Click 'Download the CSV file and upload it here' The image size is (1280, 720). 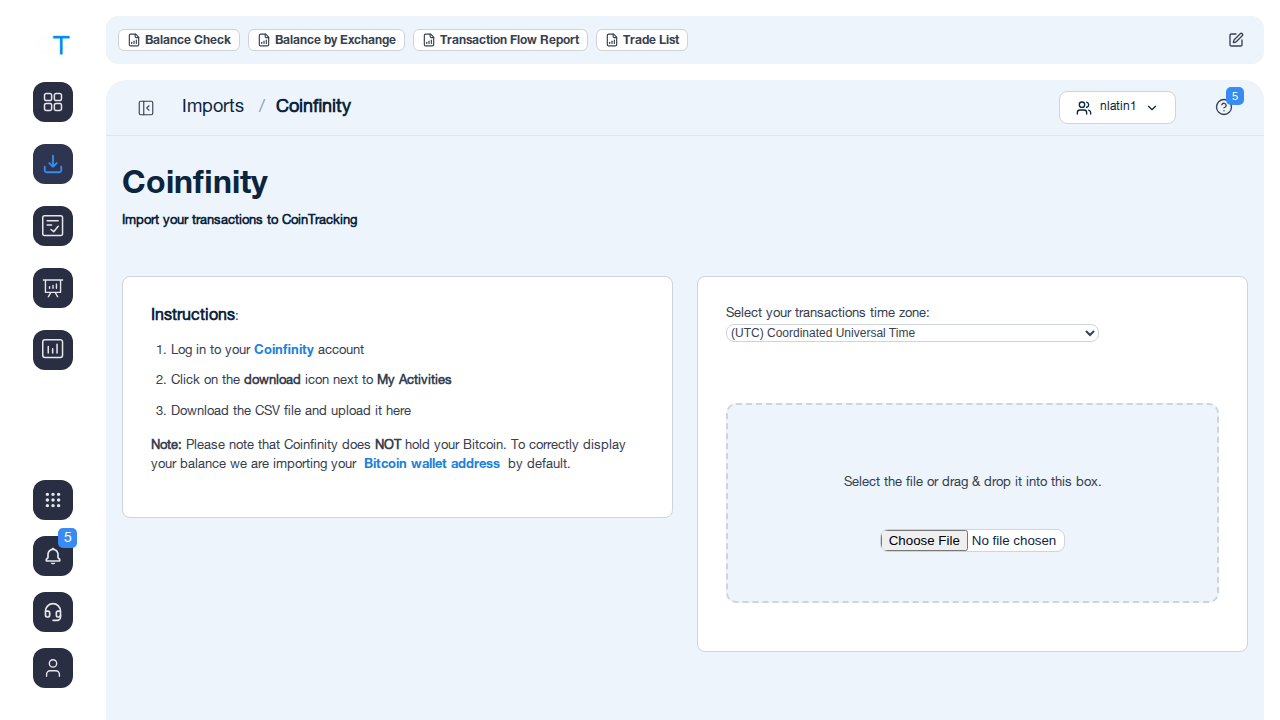click(x=291, y=411)
